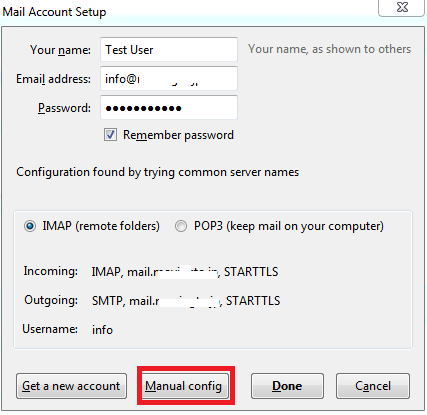This screenshot has width=427, height=415.
Task: Close the Mail Account Setup dialog
Action: (402, 7)
